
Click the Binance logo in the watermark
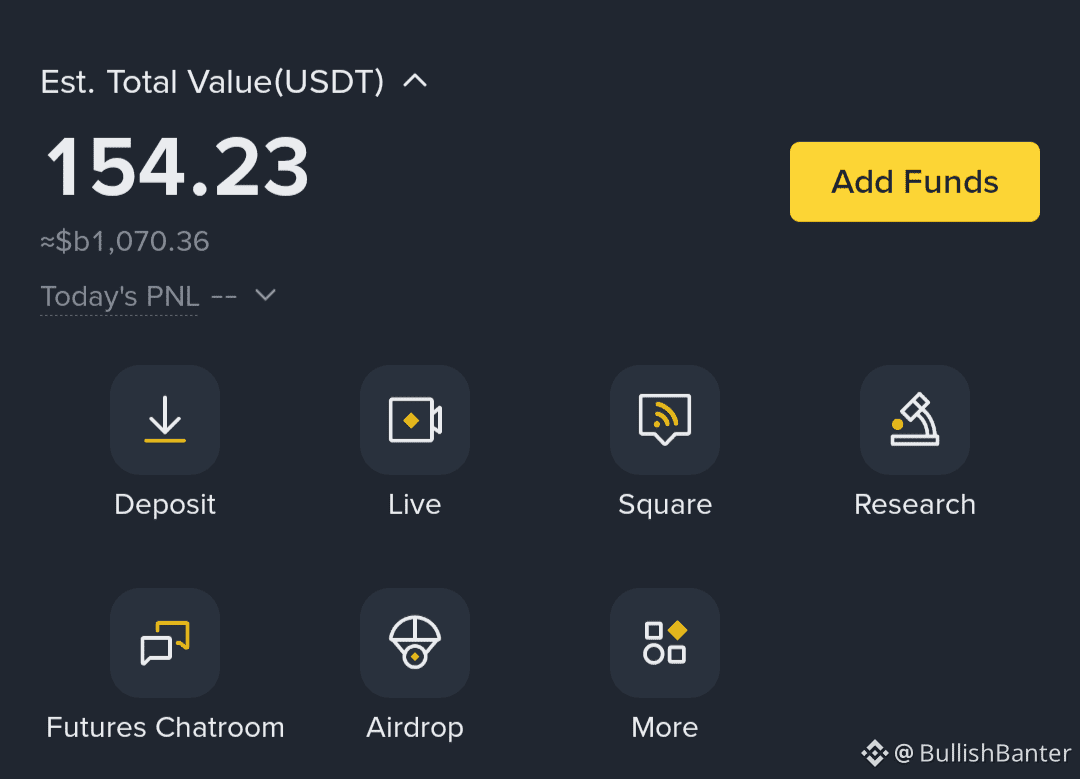[x=875, y=753]
